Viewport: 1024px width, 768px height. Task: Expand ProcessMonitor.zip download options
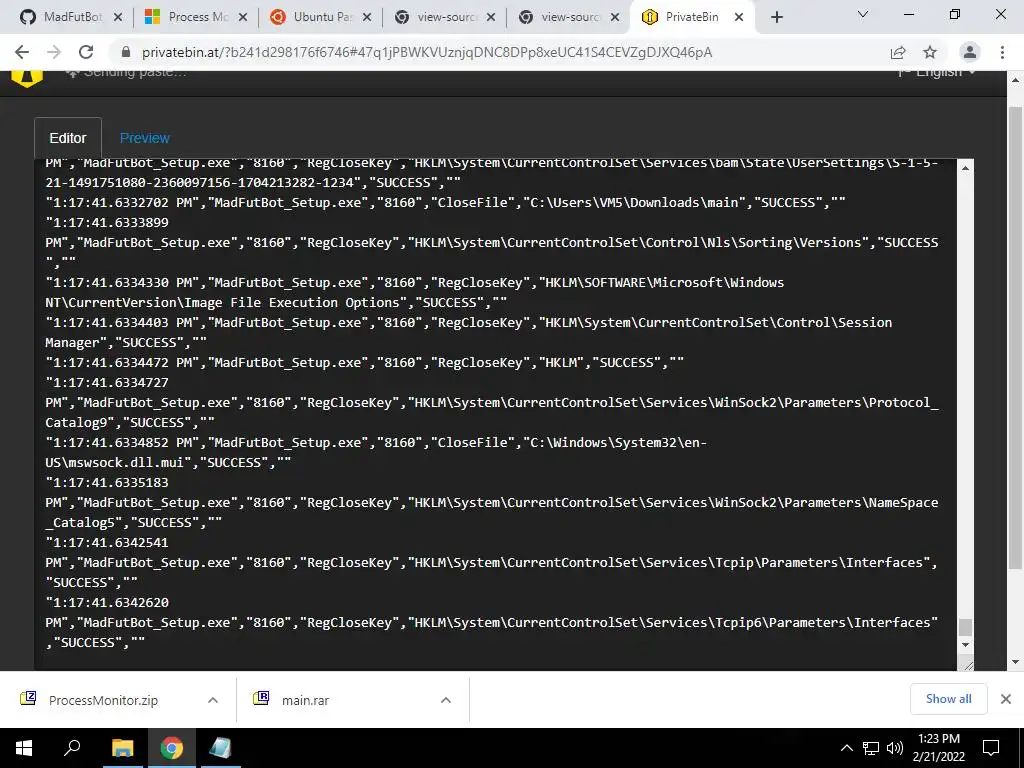[x=212, y=700]
